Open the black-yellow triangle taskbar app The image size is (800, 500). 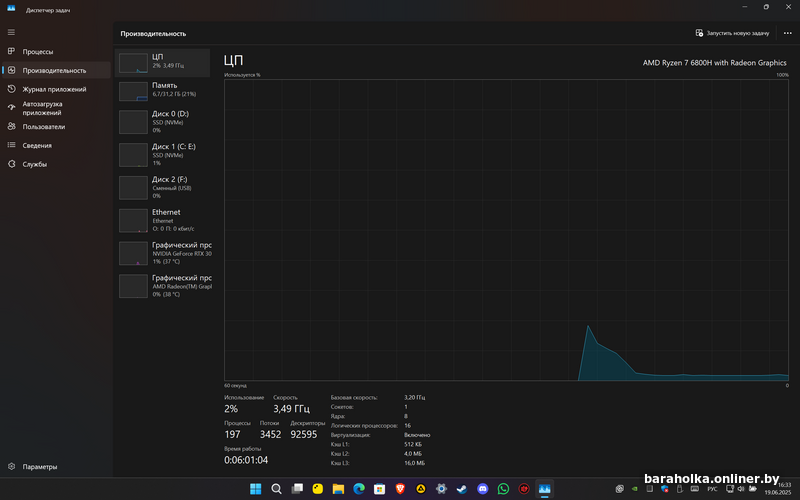pyautogui.click(x=420, y=489)
